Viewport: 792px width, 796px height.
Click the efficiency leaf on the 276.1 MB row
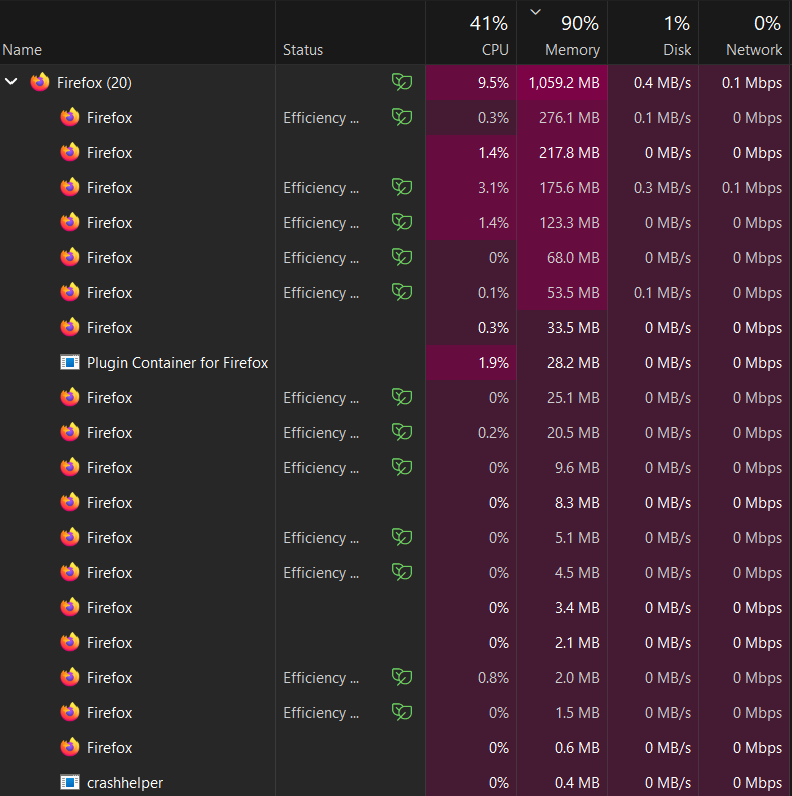tap(401, 117)
